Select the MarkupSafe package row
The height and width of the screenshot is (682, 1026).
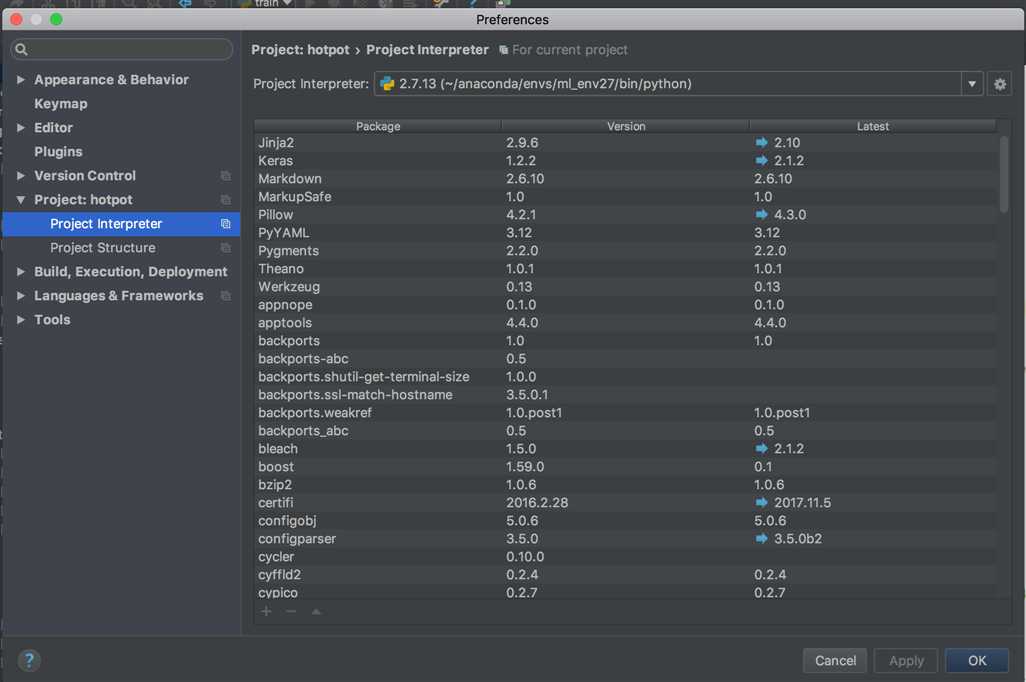coord(626,196)
